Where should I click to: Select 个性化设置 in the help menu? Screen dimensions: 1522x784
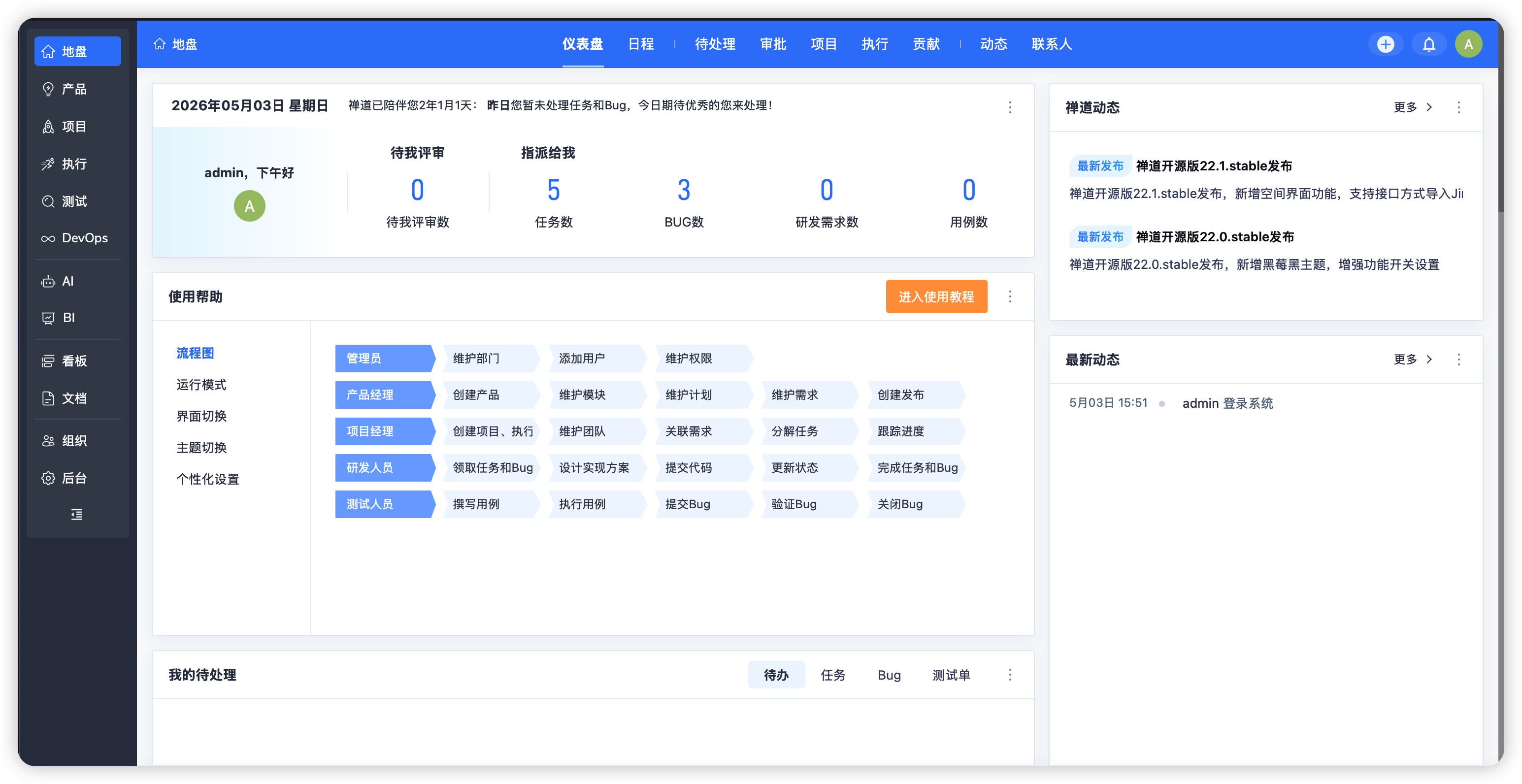tap(207, 479)
